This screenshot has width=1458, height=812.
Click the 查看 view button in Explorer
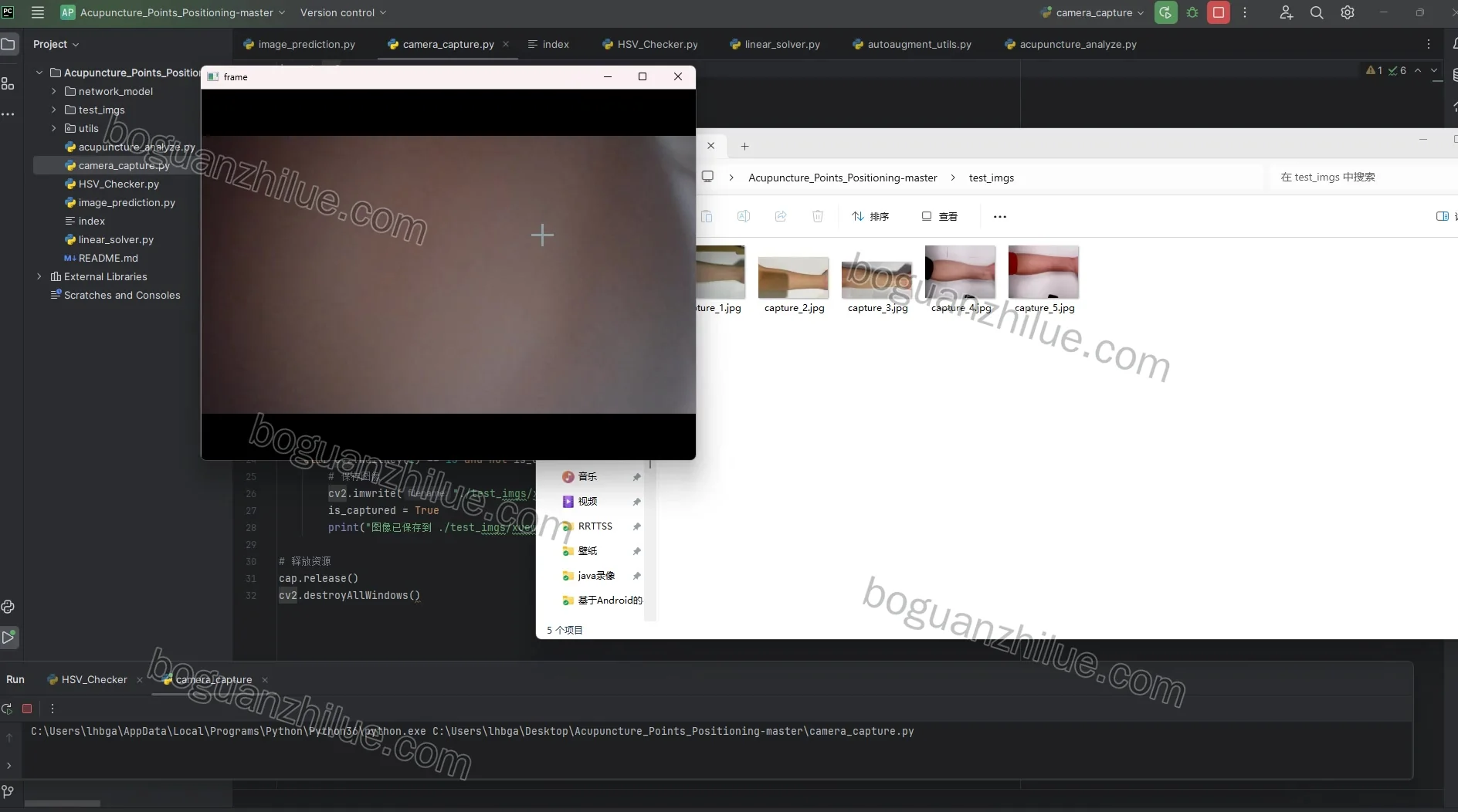tap(939, 216)
